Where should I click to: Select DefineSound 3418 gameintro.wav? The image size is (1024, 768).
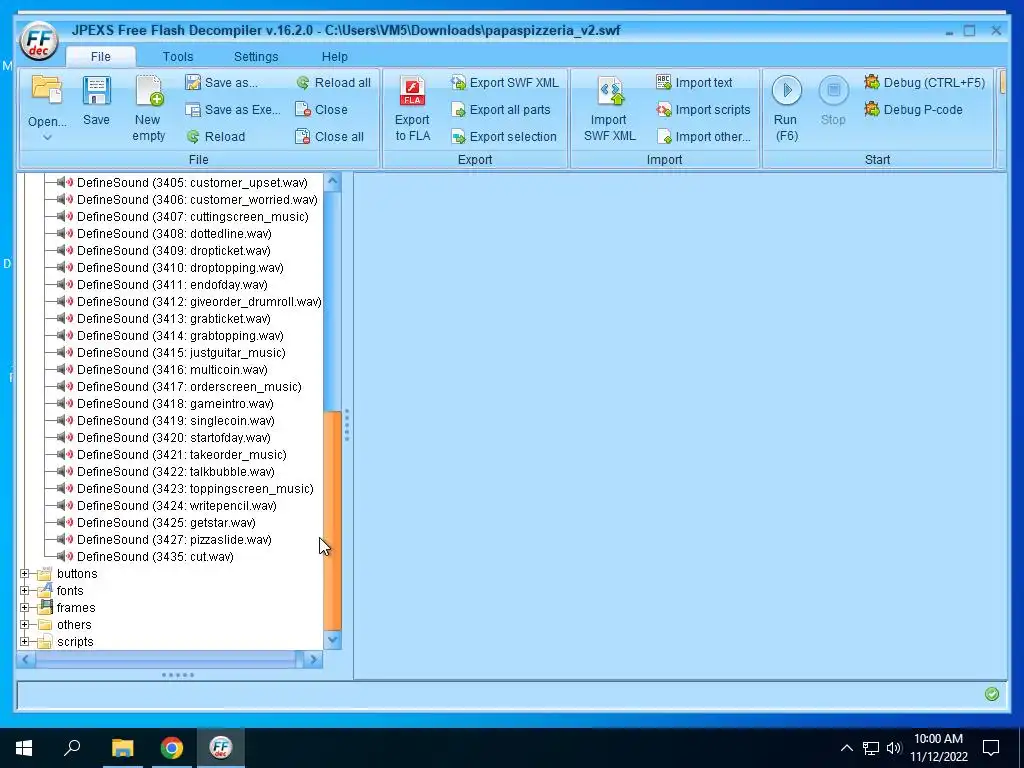pyautogui.click(x=175, y=403)
